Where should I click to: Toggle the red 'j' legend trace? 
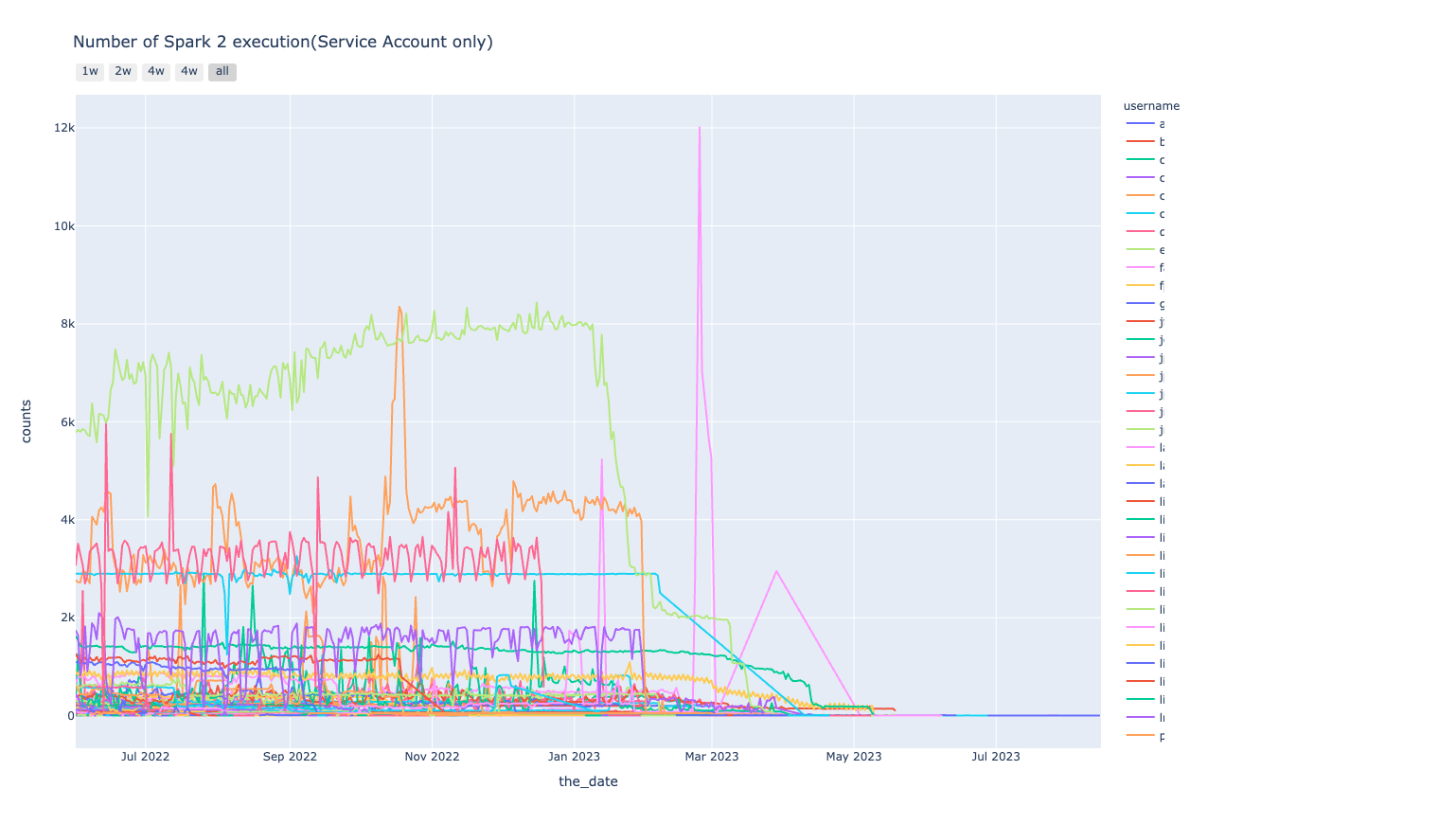(1145, 322)
